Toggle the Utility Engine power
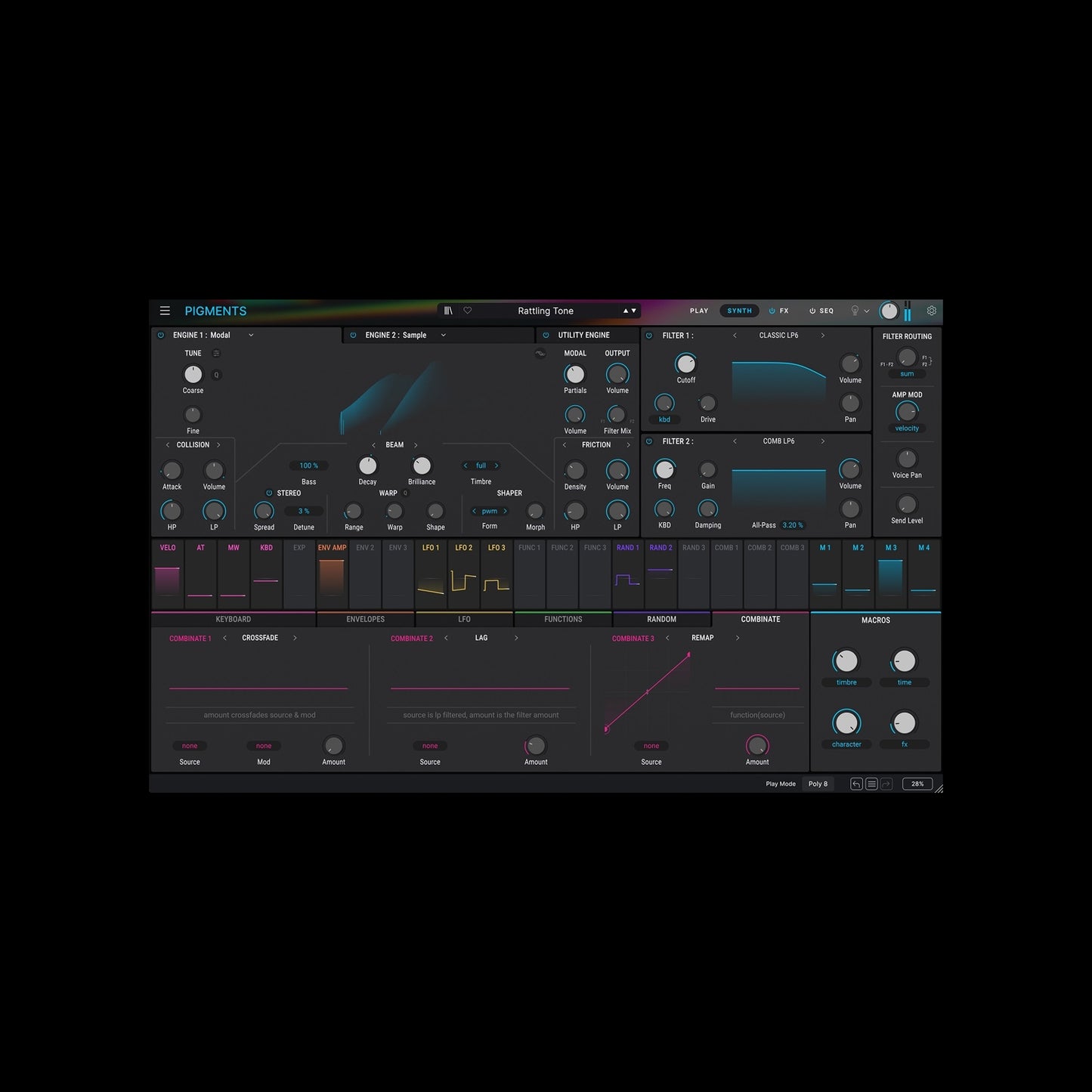 (x=546, y=336)
